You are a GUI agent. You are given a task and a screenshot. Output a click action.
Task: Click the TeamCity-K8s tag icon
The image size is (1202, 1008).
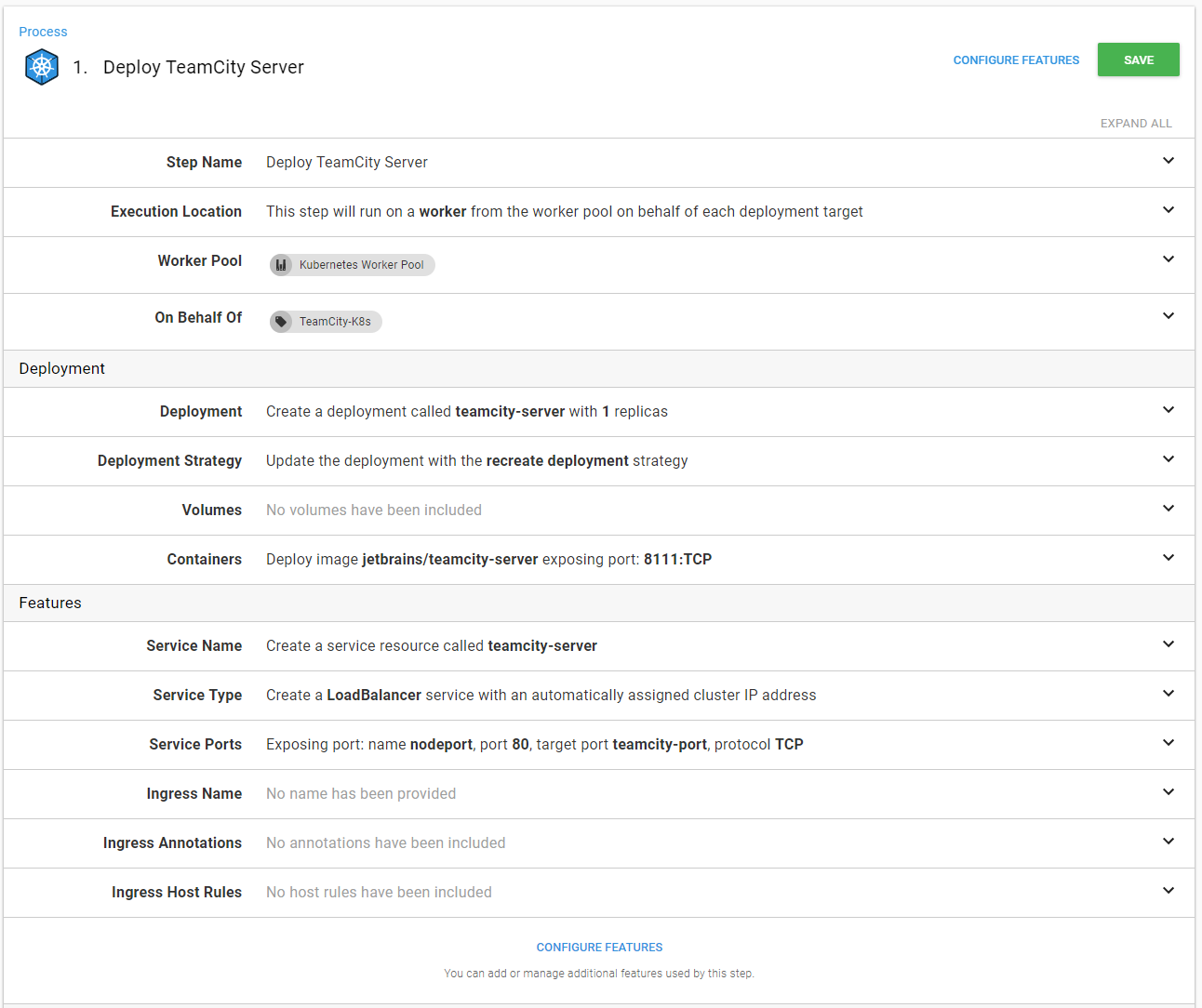coord(281,322)
